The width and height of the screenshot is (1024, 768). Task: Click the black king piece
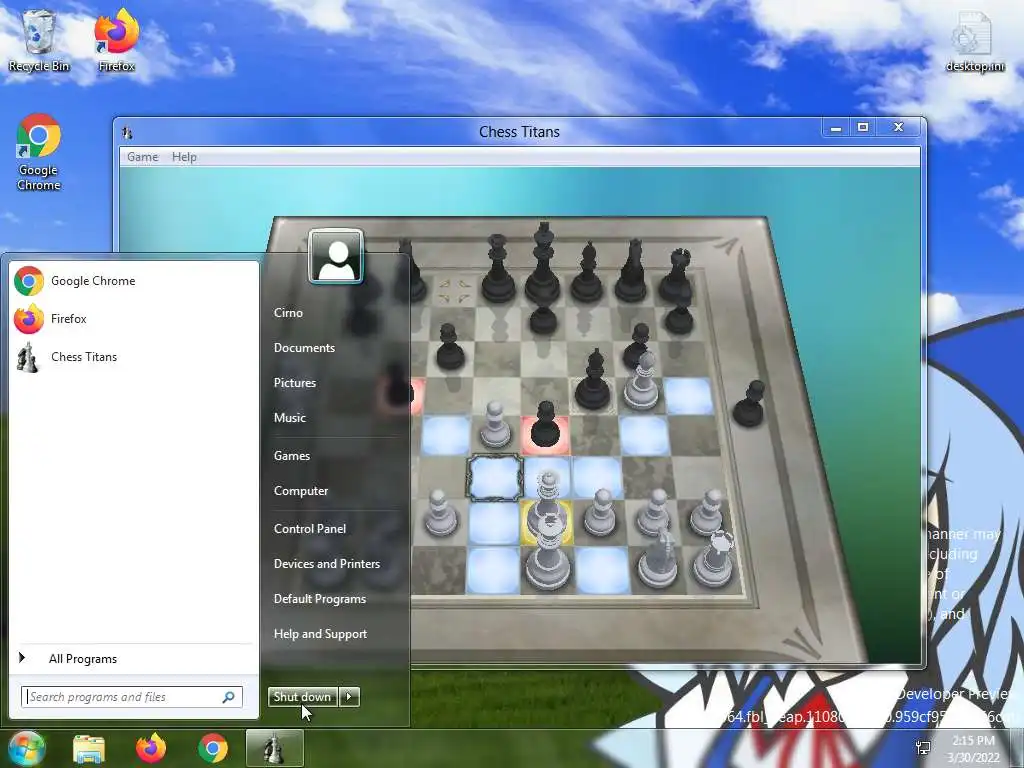(543, 268)
